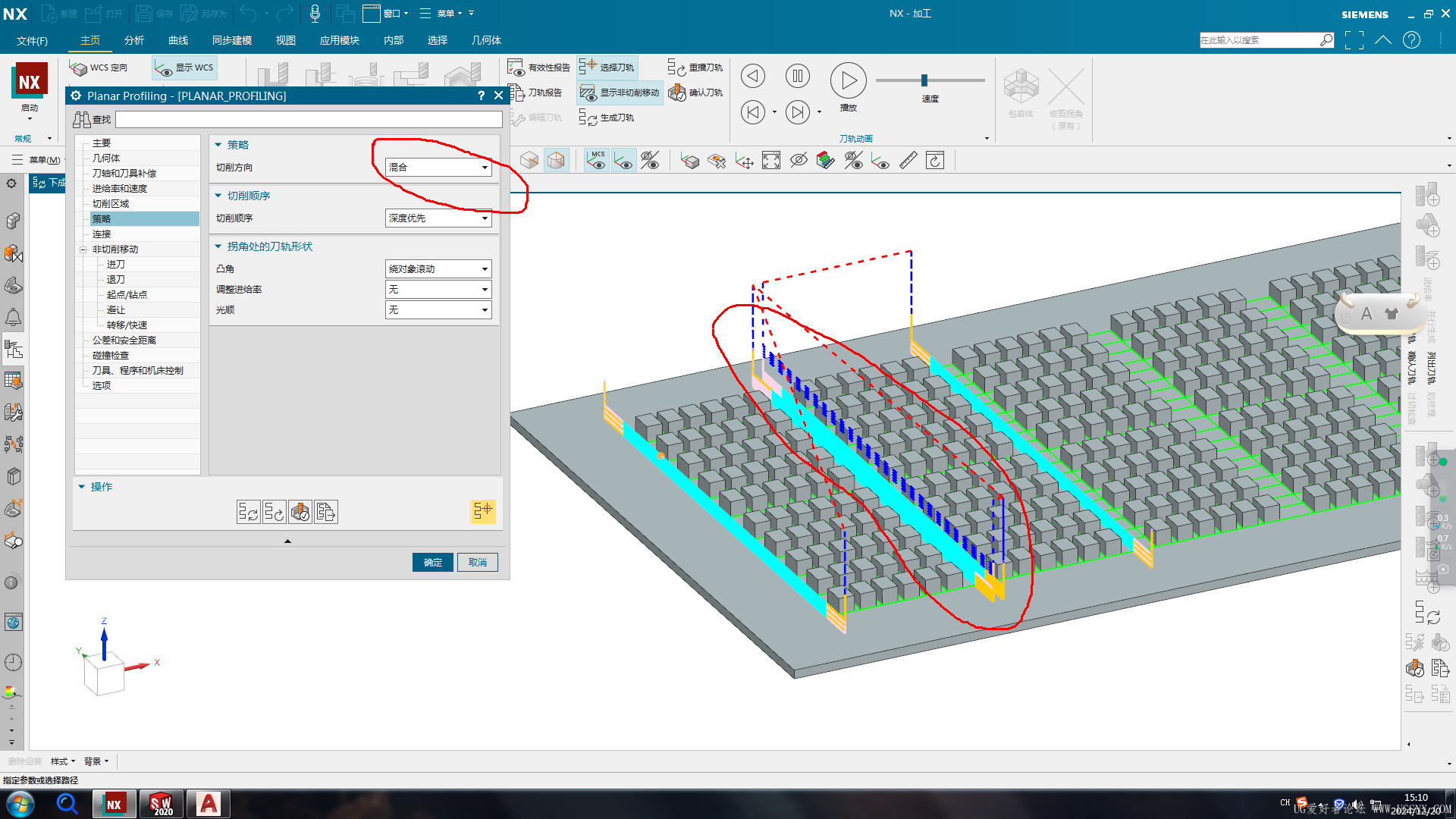Click the Verify tool path icon in the 操作 section

[300, 513]
